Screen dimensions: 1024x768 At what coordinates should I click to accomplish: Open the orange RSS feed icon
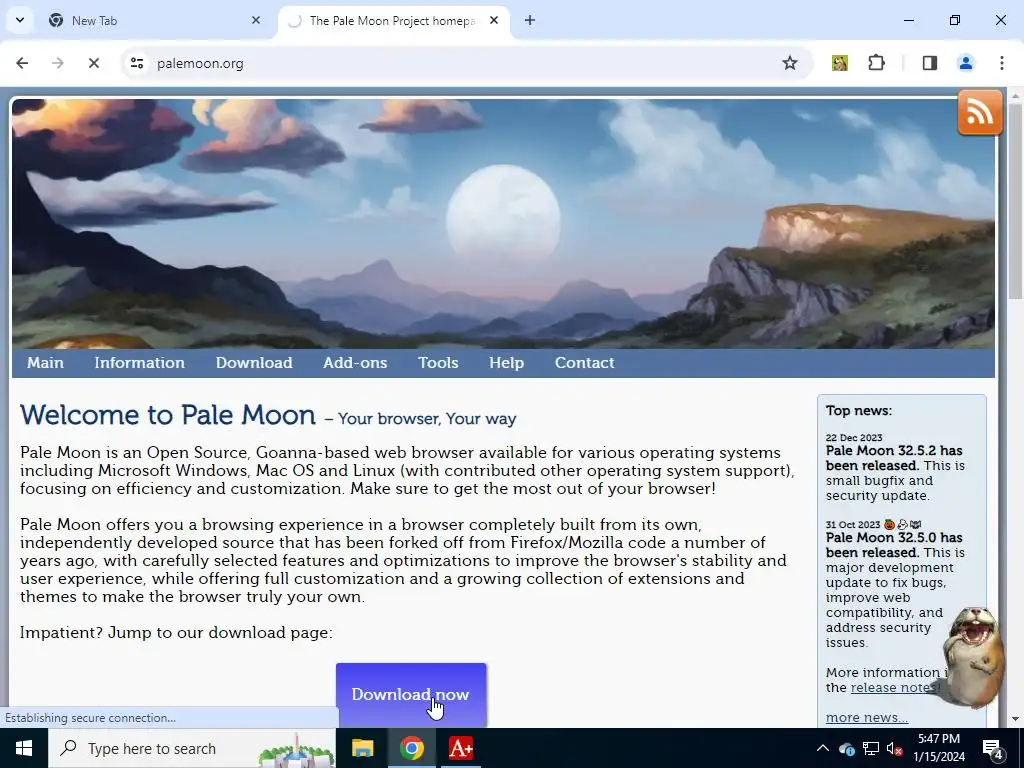(980, 112)
